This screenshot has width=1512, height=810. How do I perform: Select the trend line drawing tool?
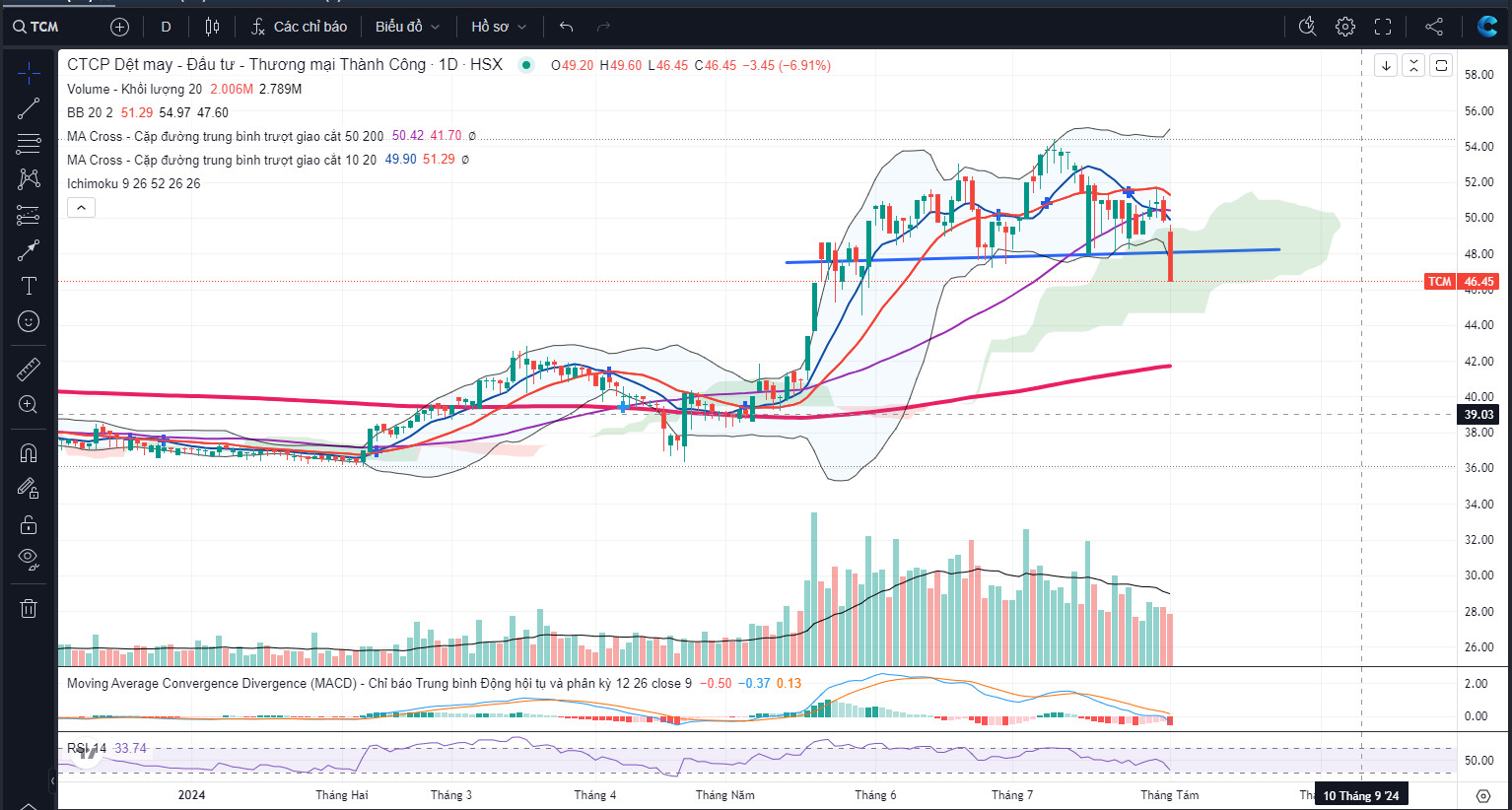[29, 108]
